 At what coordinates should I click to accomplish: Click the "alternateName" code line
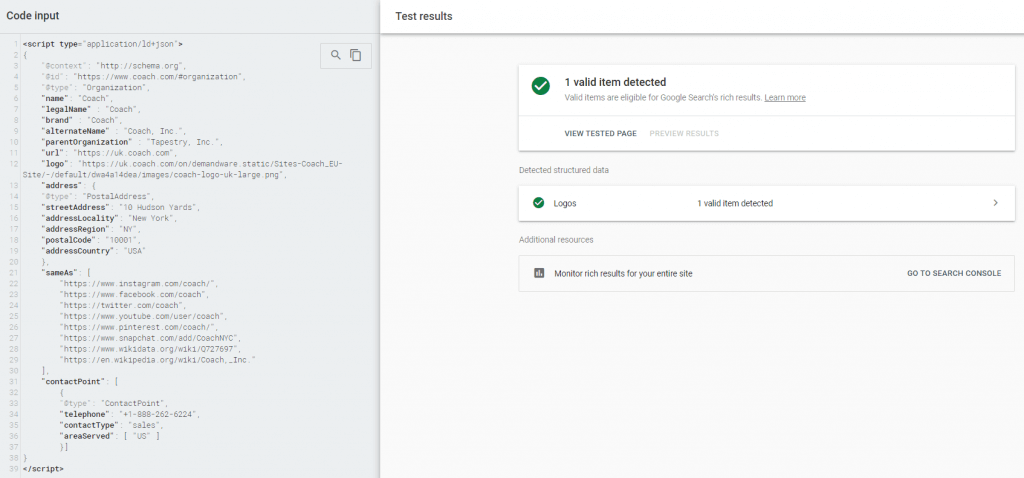(114, 131)
